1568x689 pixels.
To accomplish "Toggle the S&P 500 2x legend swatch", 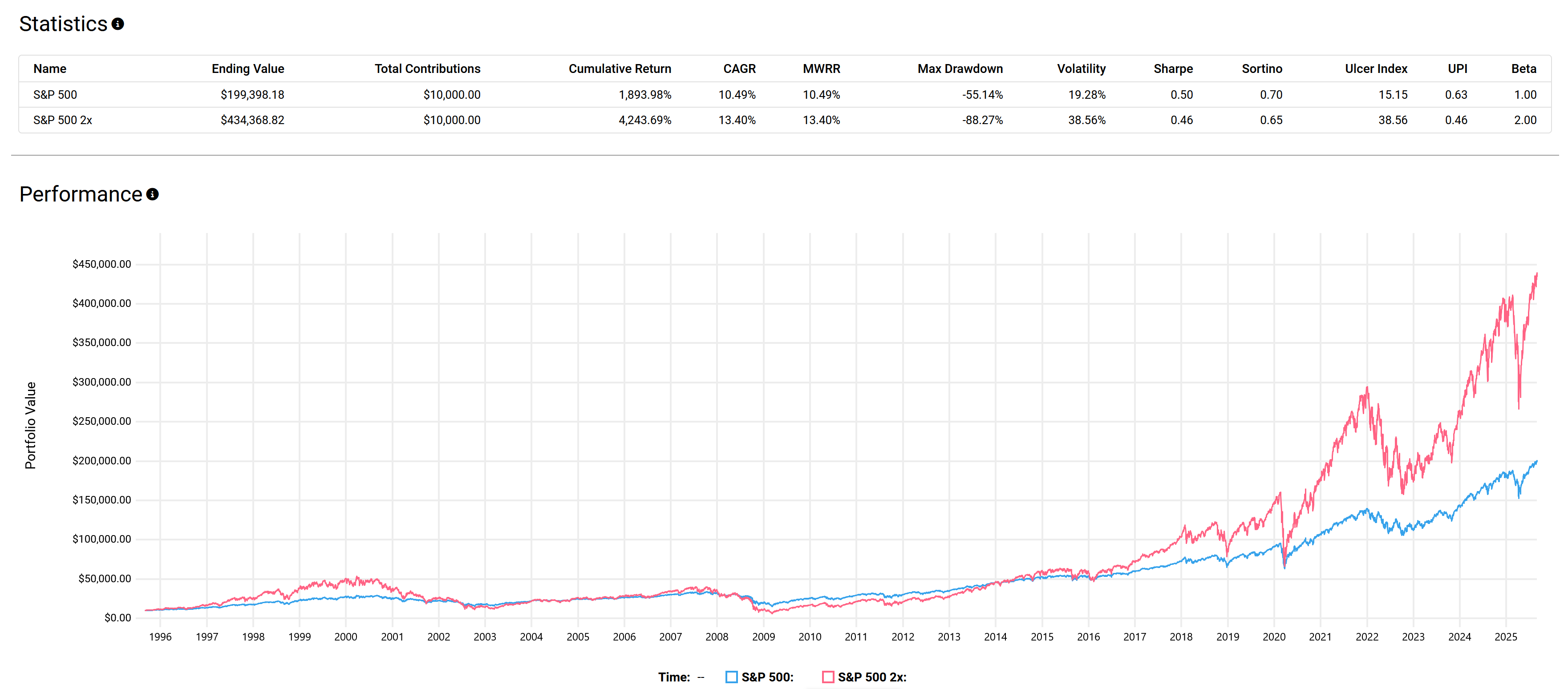I will tap(828, 677).
